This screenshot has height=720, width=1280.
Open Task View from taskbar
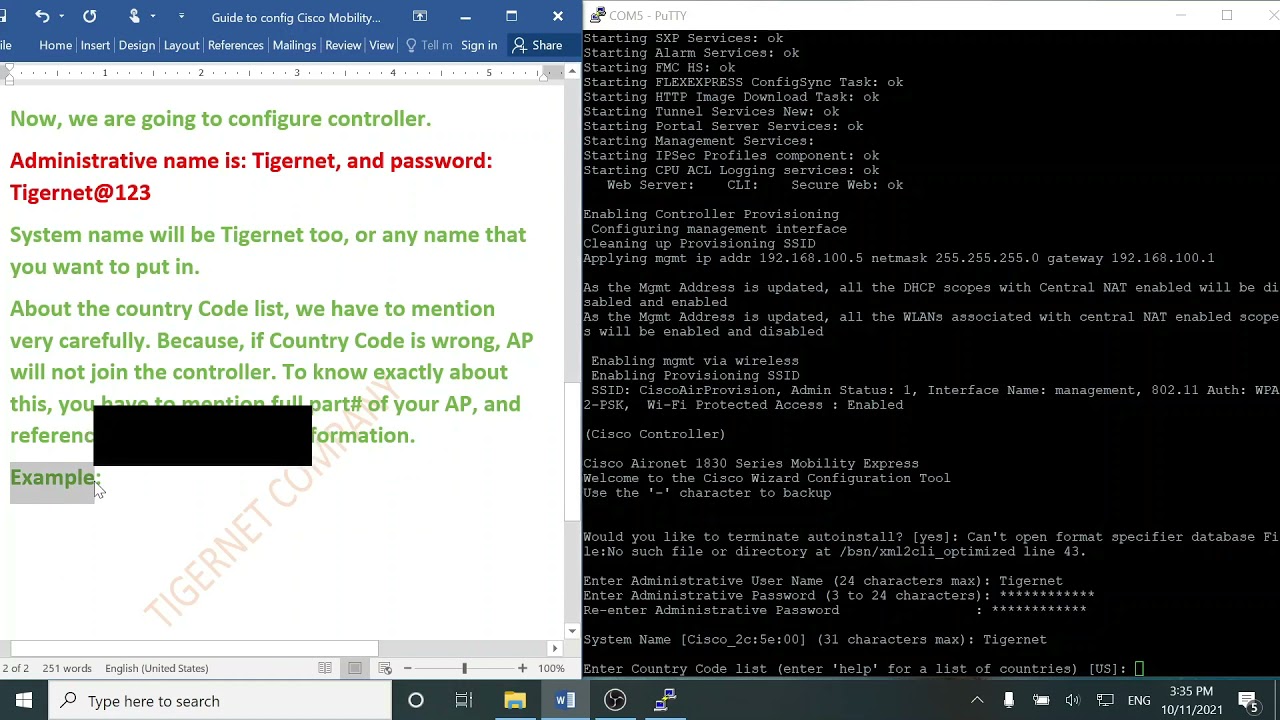pyautogui.click(x=463, y=701)
